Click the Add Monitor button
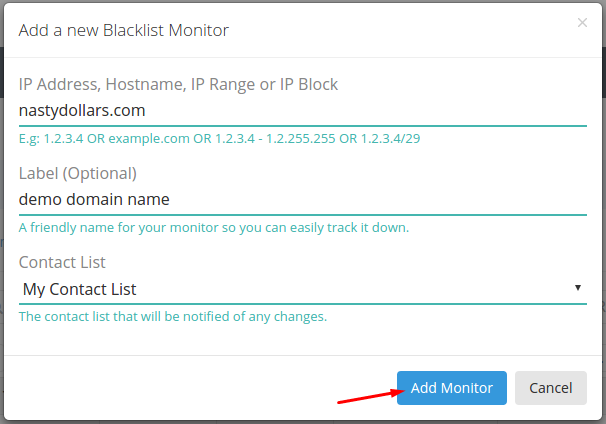Screen dimensions: 606x424 point(451,388)
